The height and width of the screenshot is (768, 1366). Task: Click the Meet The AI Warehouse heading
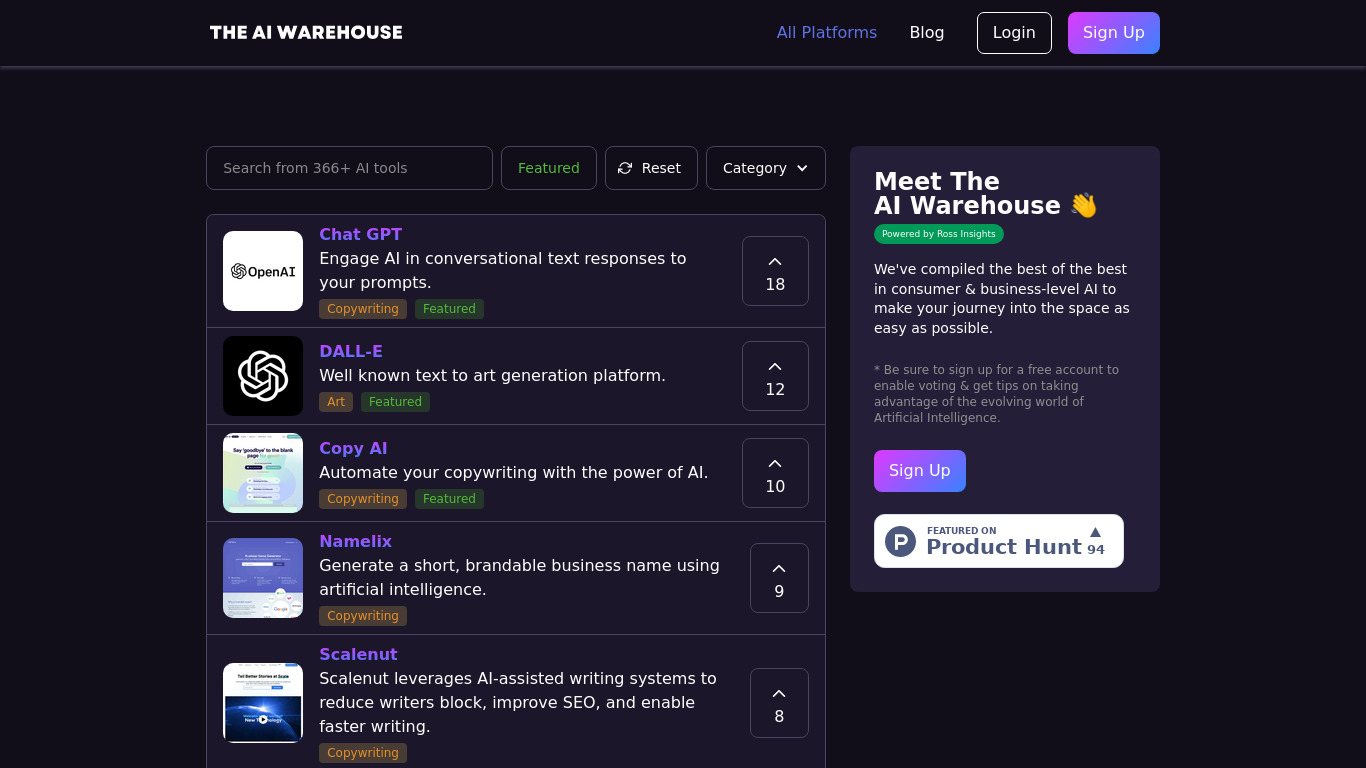pyautogui.click(x=986, y=194)
